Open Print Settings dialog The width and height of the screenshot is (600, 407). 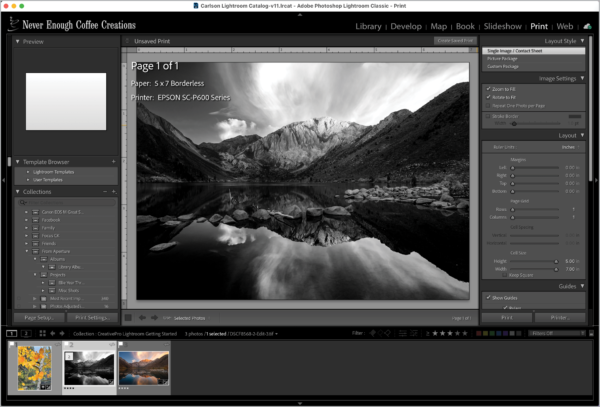92,317
